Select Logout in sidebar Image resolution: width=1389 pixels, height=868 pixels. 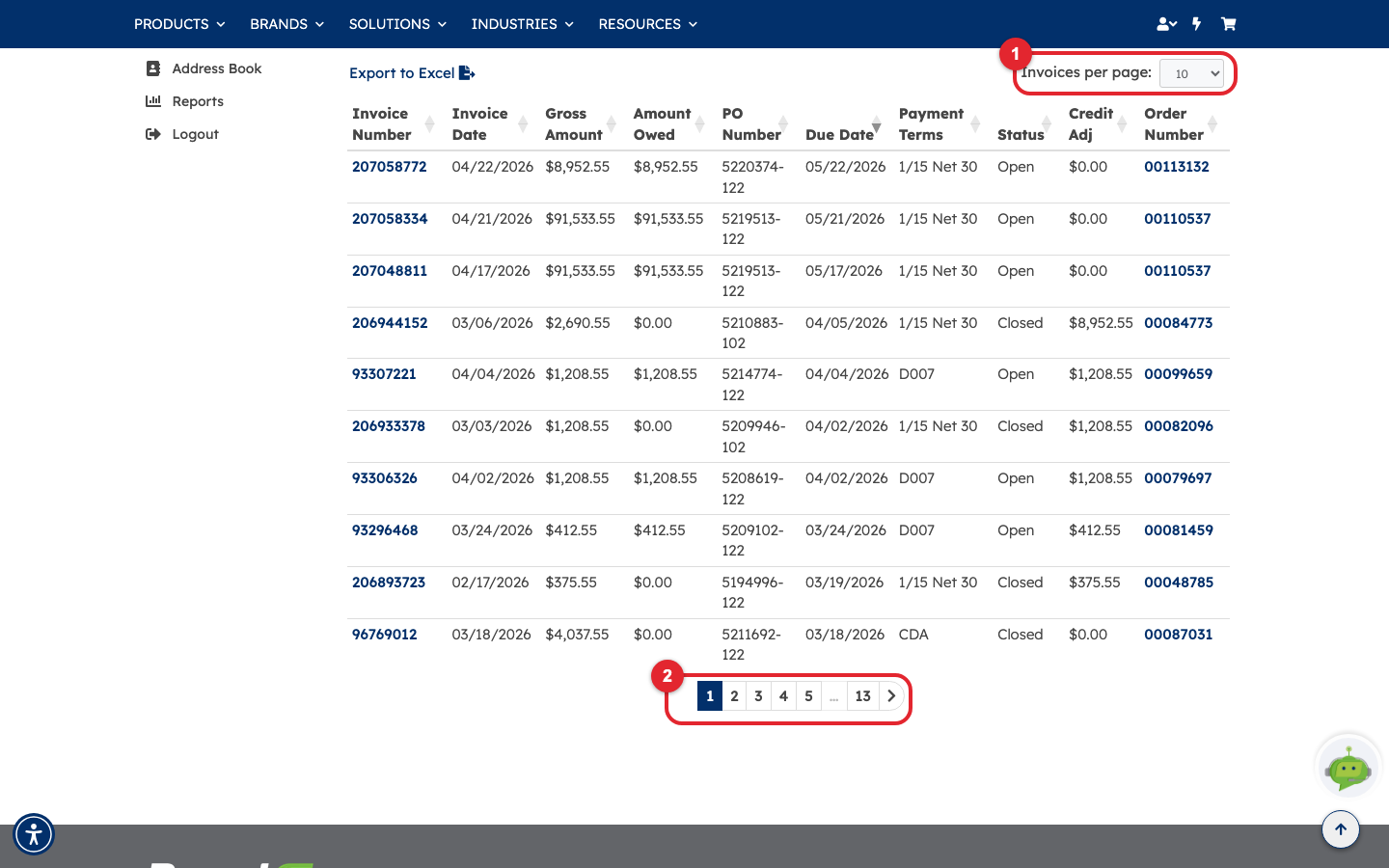182,134
